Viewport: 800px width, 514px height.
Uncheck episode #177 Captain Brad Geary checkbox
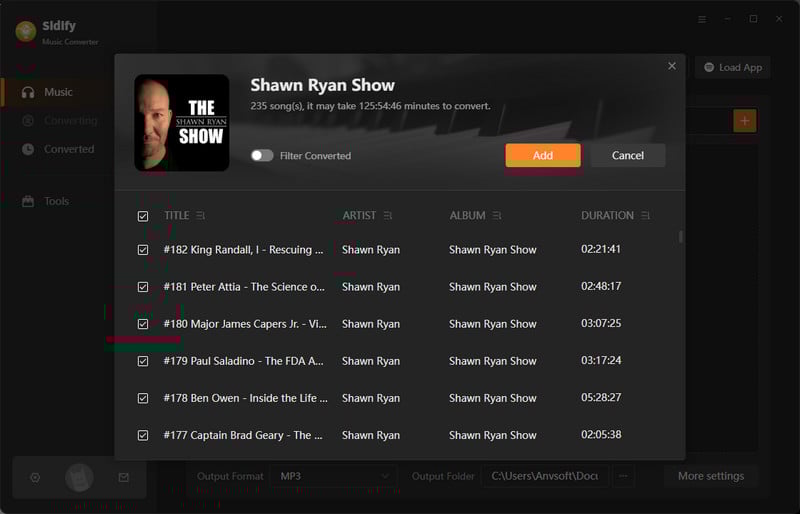(x=143, y=435)
